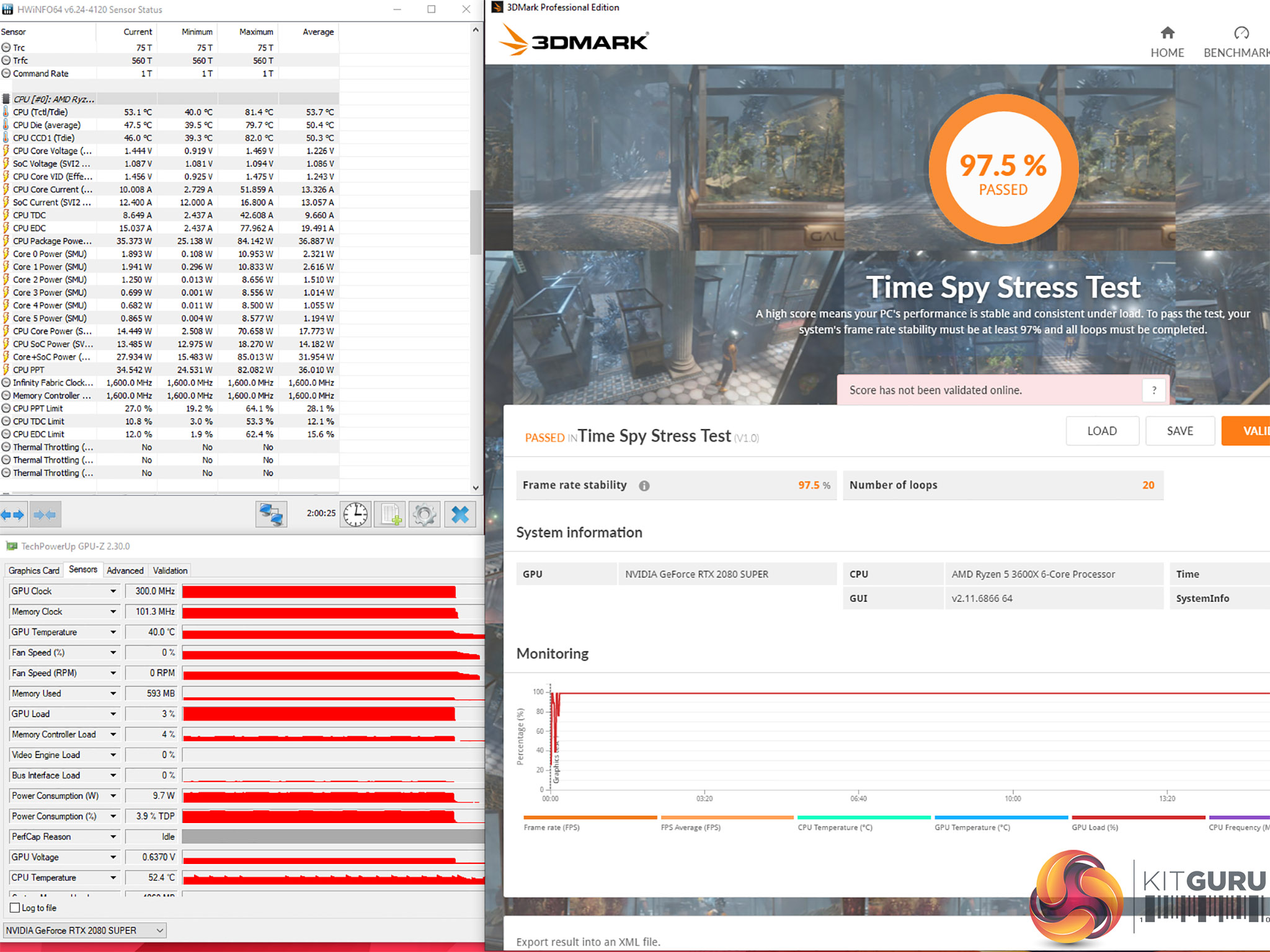Open HWiNFO sensor settings gear icon
This screenshot has width=1270, height=952.
[x=425, y=514]
